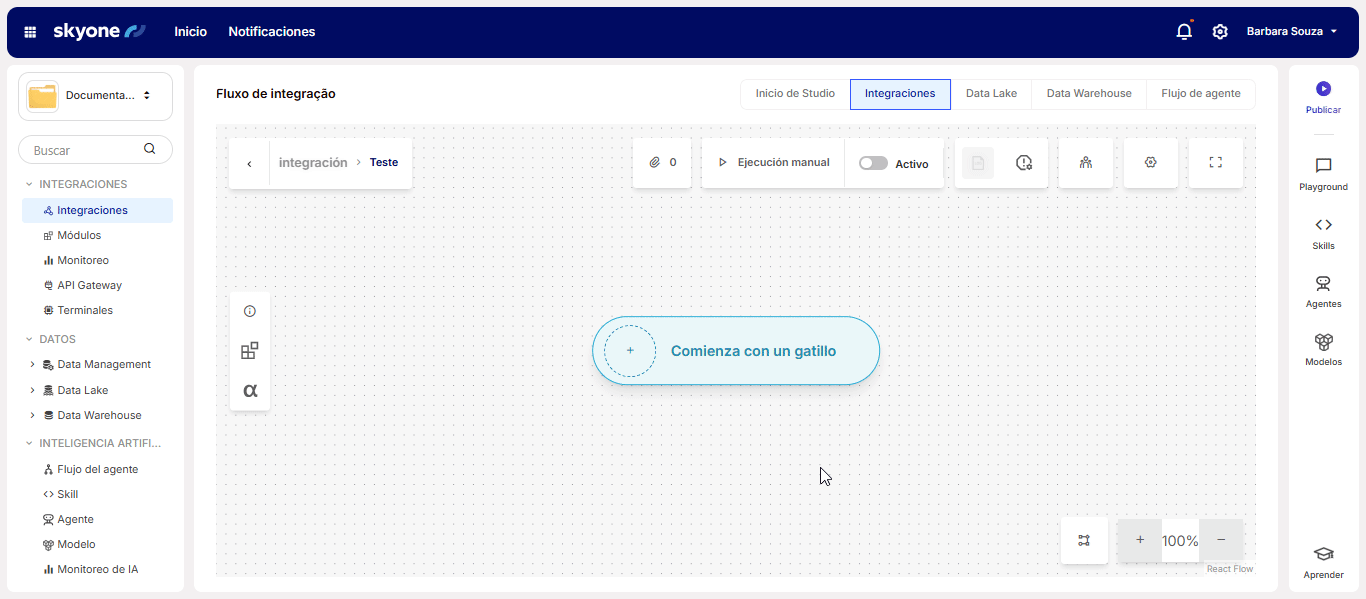Click Comienza con un gatillo node
This screenshot has height=599, width=1366.
click(x=736, y=351)
